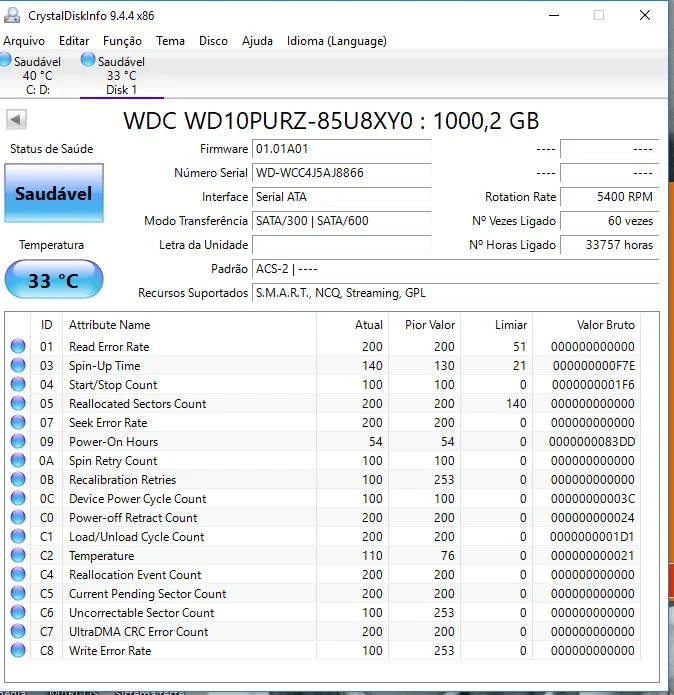The image size is (674, 695).
Task: Click status orb for Reallocation Event Count
Action: click(18, 574)
